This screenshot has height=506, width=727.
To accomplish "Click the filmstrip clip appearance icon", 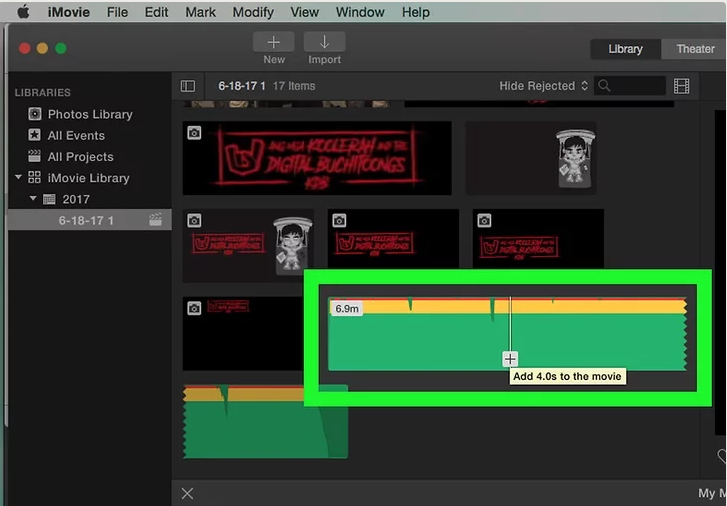I will point(681,86).
